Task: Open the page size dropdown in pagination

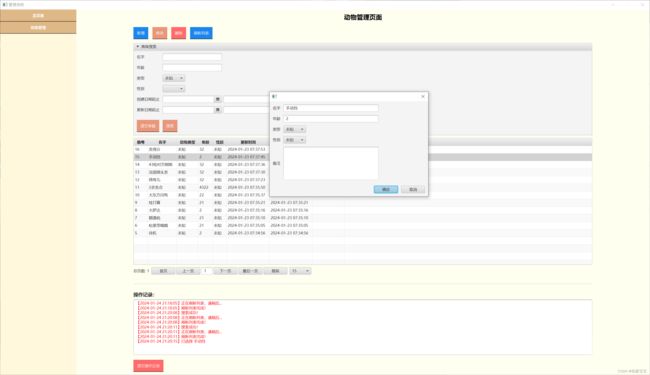Action: click(x=300, y=271)
